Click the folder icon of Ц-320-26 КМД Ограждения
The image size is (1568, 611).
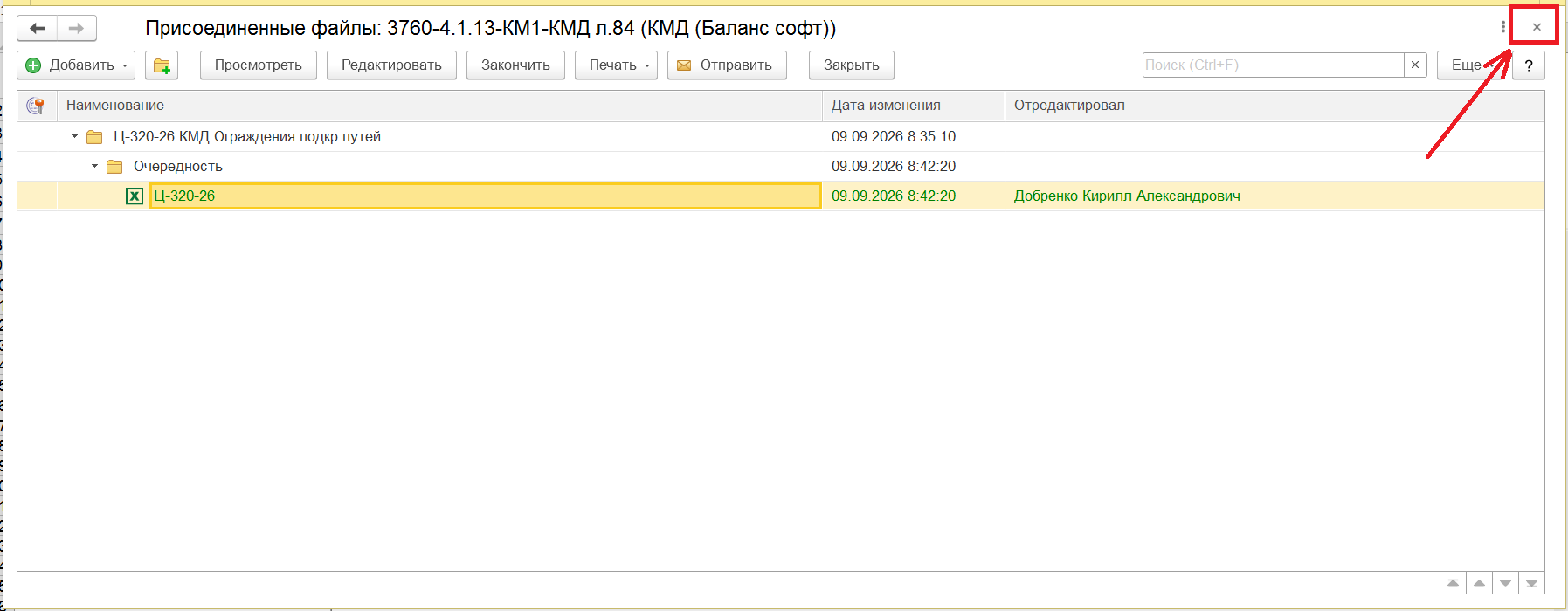tap(94, 137)
